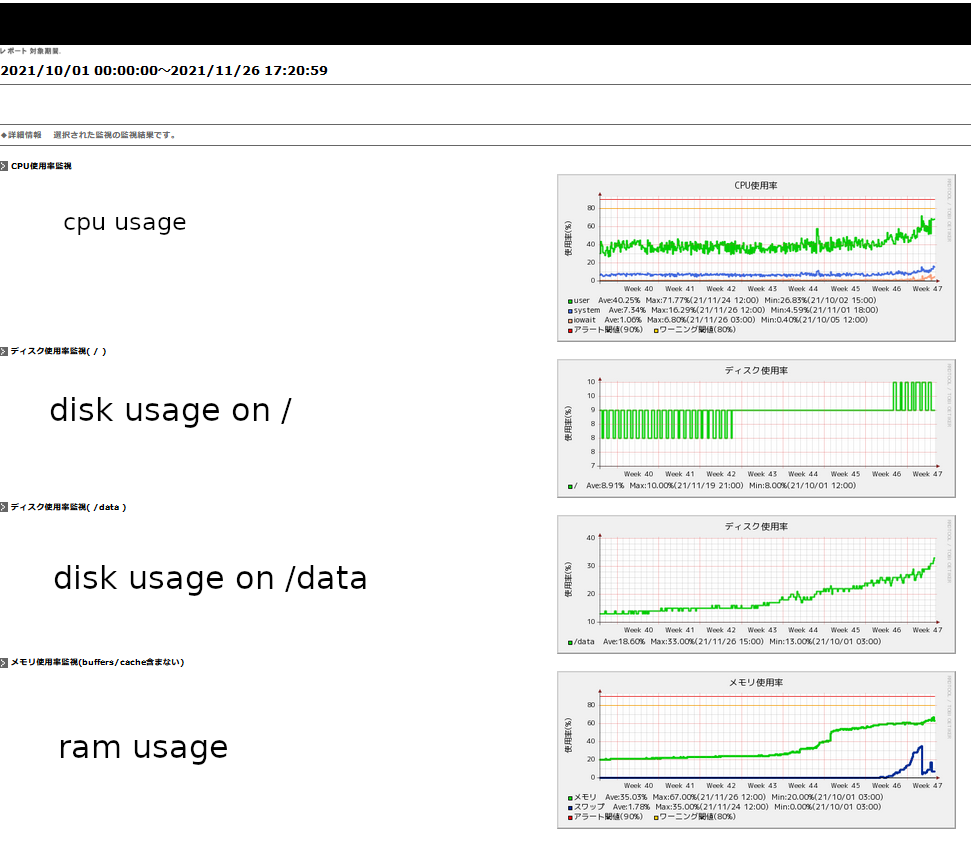Click Max:33.00%(21/11/26 15:00) in /data graph
Image resolution: width=971 pixels, height=847 pixels.
(x=707, y=642)
